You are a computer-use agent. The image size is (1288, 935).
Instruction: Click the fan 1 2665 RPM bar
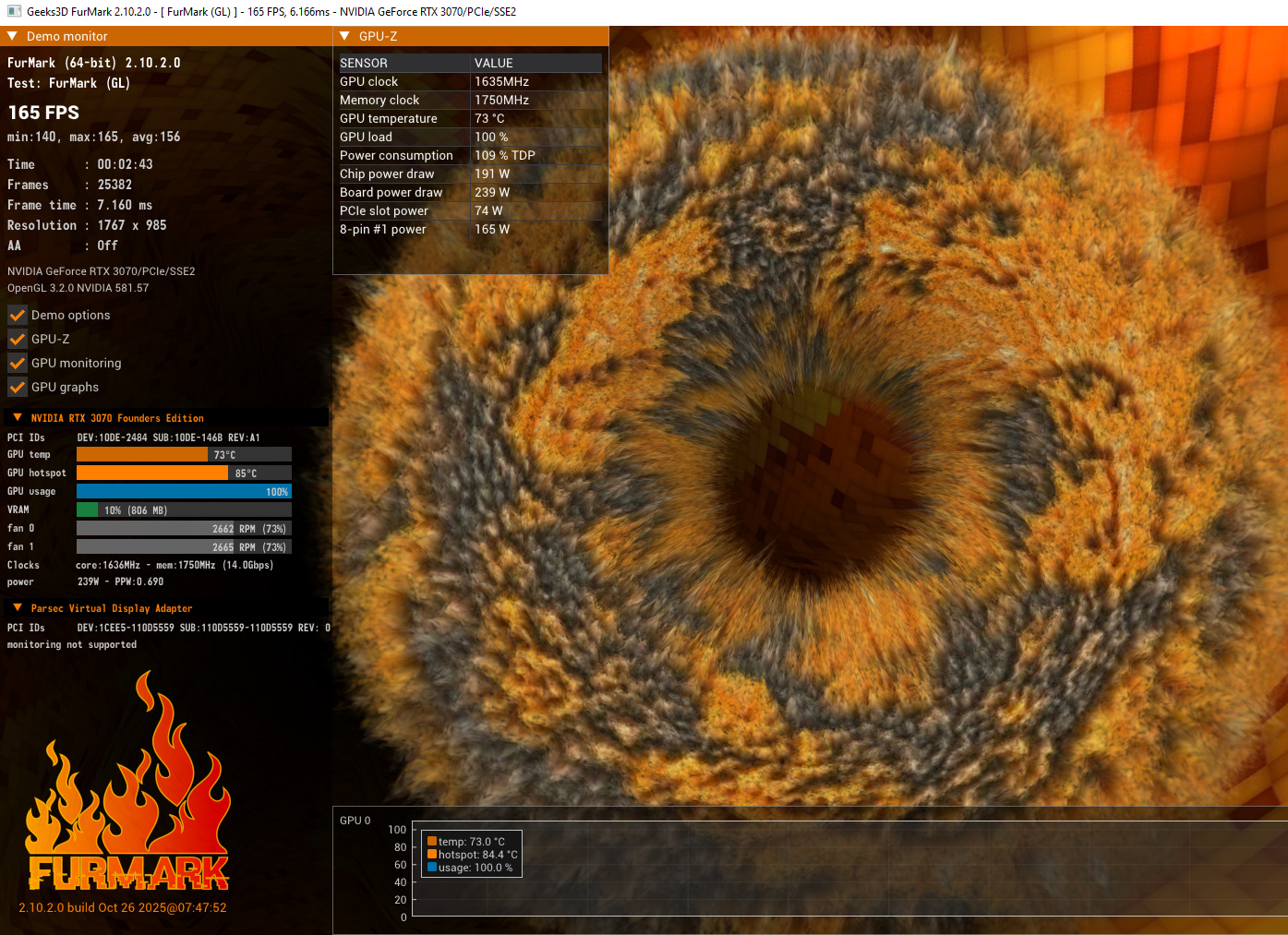(184, 546)
